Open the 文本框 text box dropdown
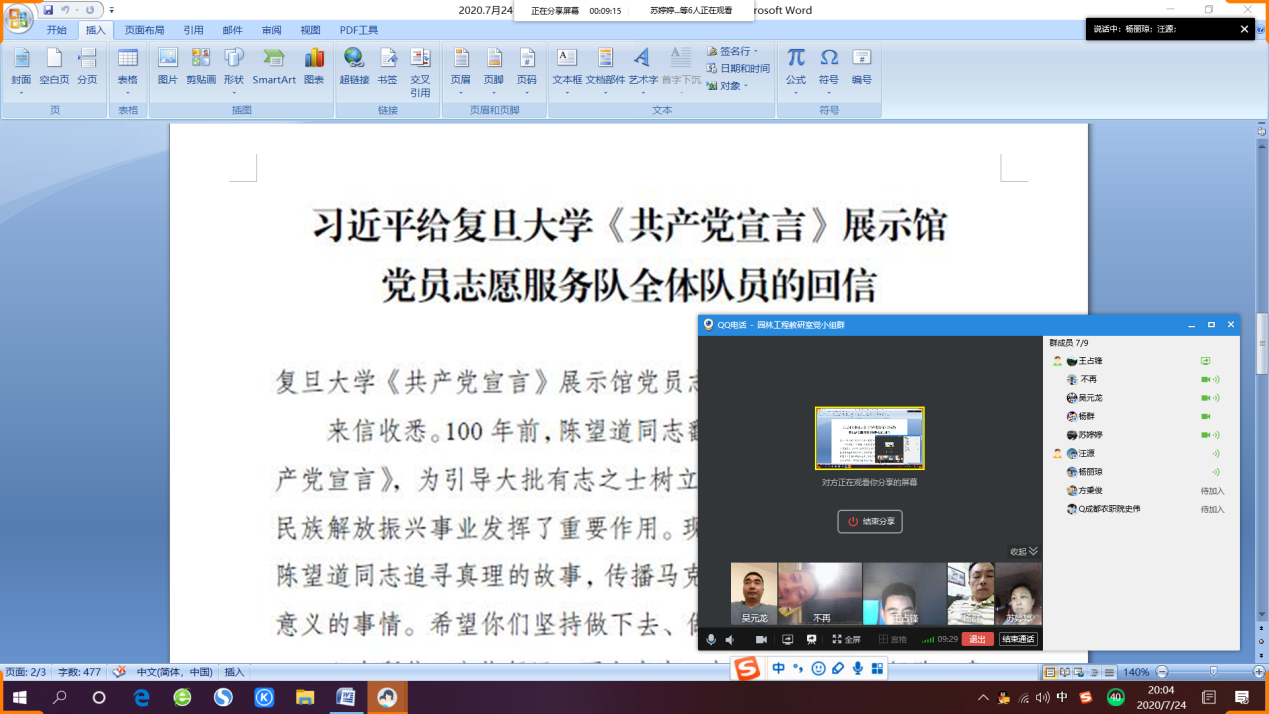Viewport: 1269px width, 714px height. coord(567,70)
